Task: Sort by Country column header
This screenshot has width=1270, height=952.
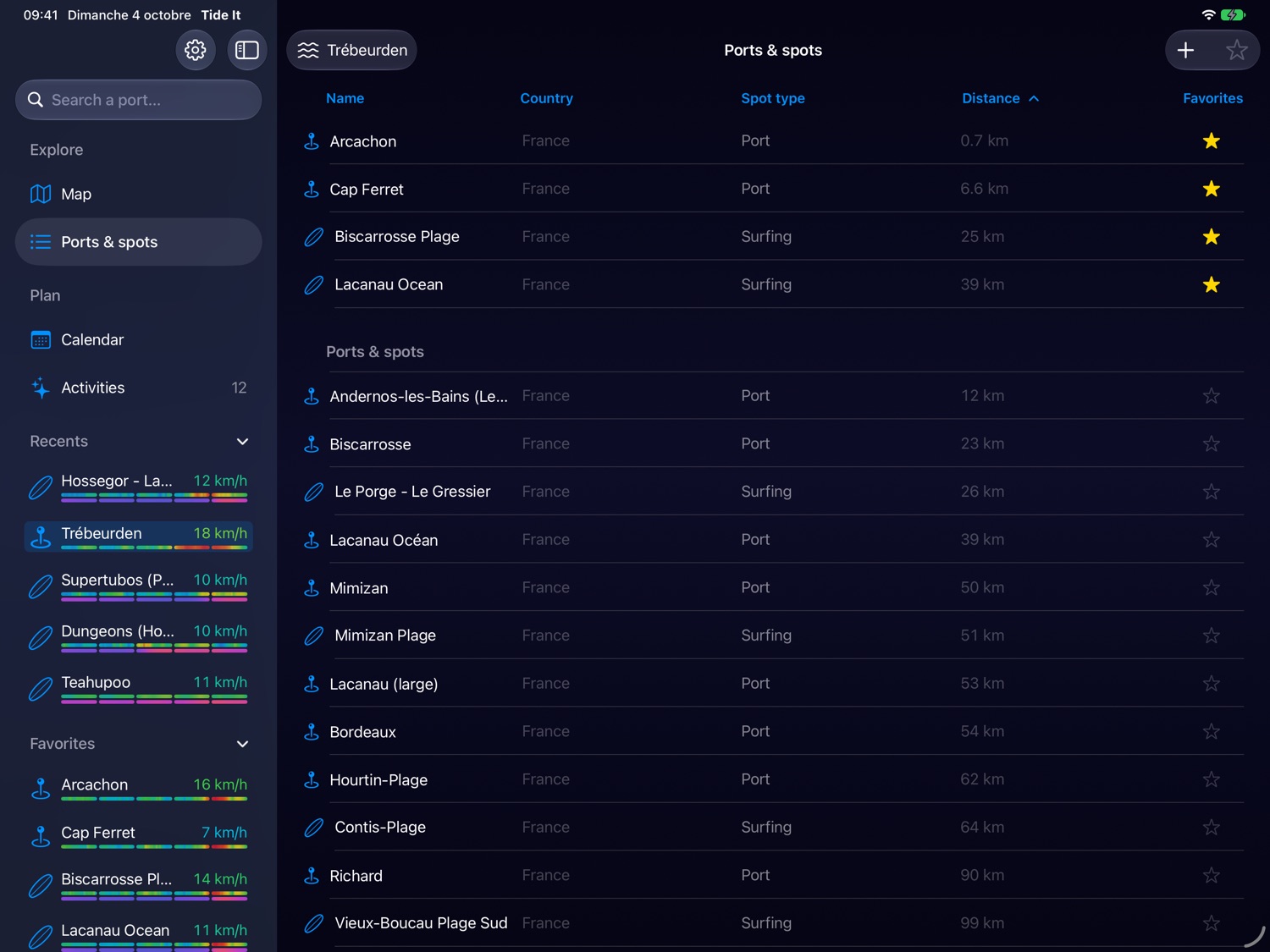Action: pos(546,98)
